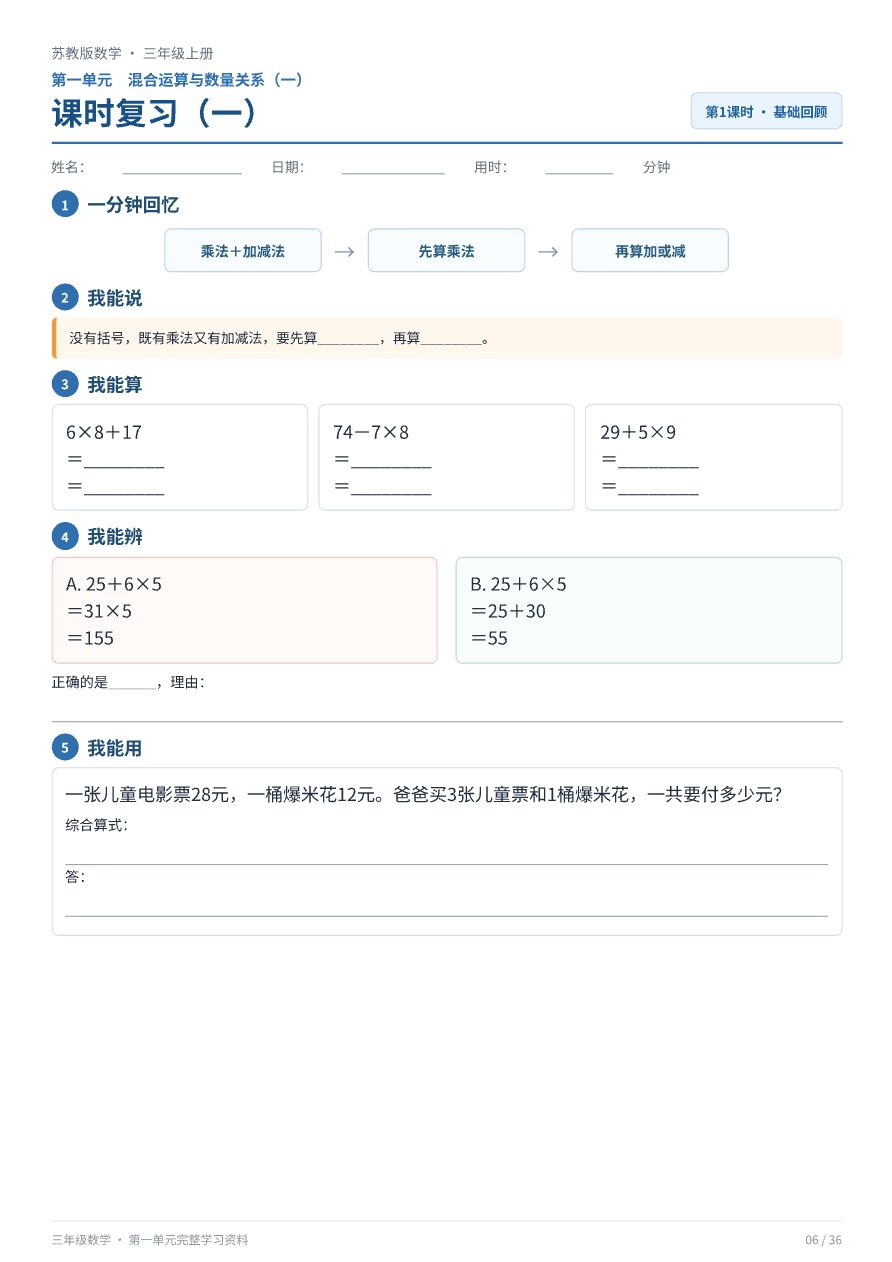
Task: Click the 分钟 unit label
Action: pyautogui.click(x=656, y=168)
